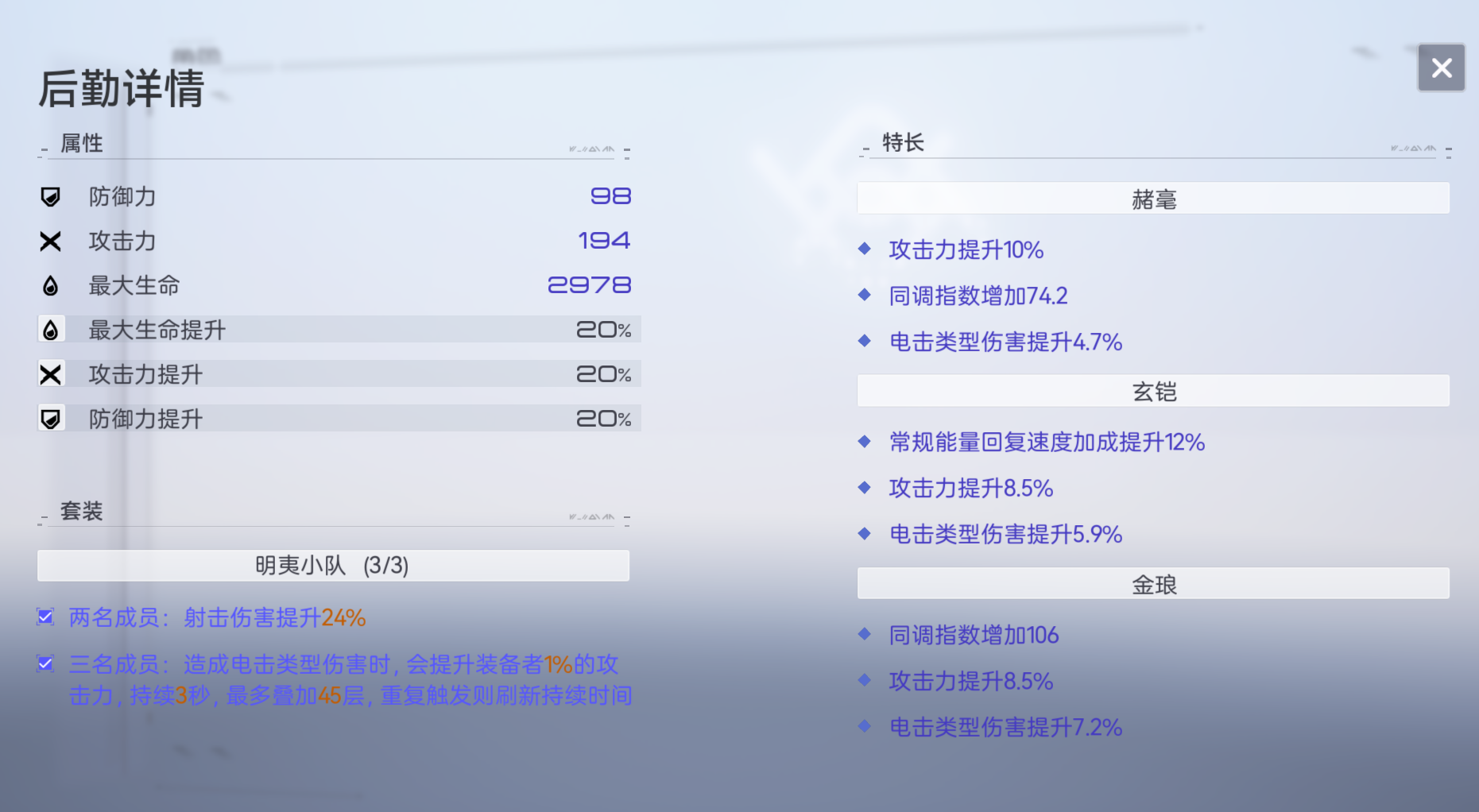This screenshot has height=812, width=1479.
Task: Click the crossed swords icon beside 攻击力
Action: pos(51,241)
